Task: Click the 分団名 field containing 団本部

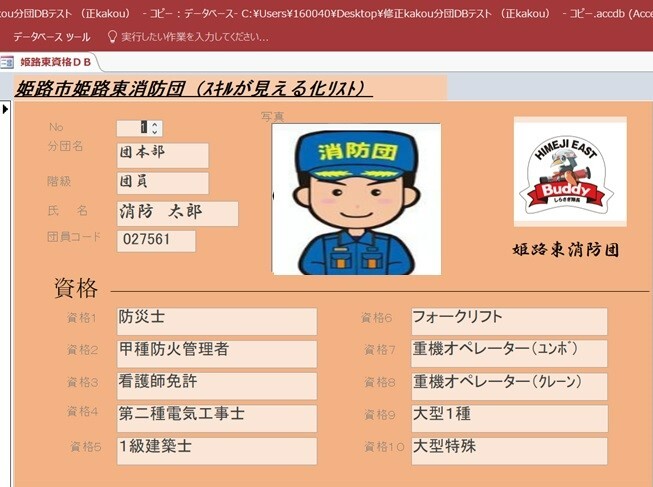Action: [x=163, y=155]
